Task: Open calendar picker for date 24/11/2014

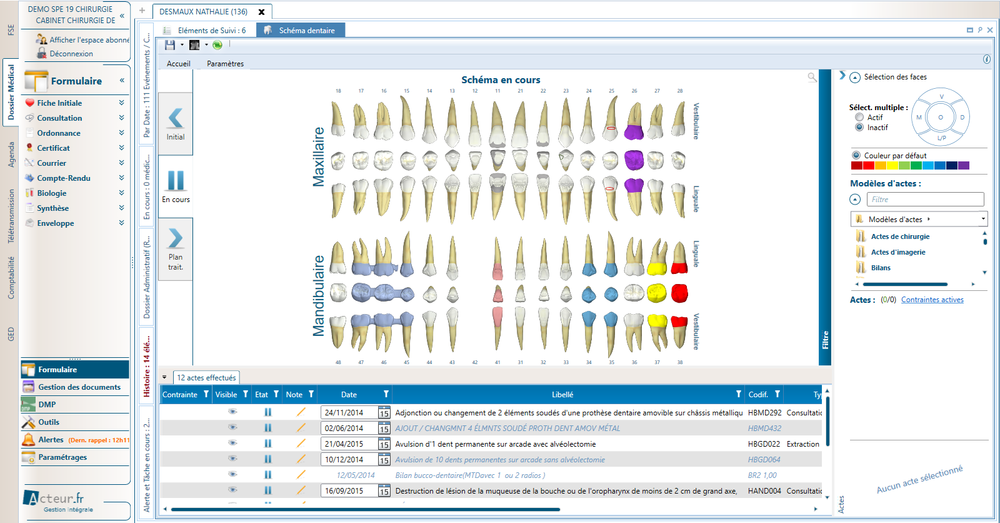Action: point(383,412)
